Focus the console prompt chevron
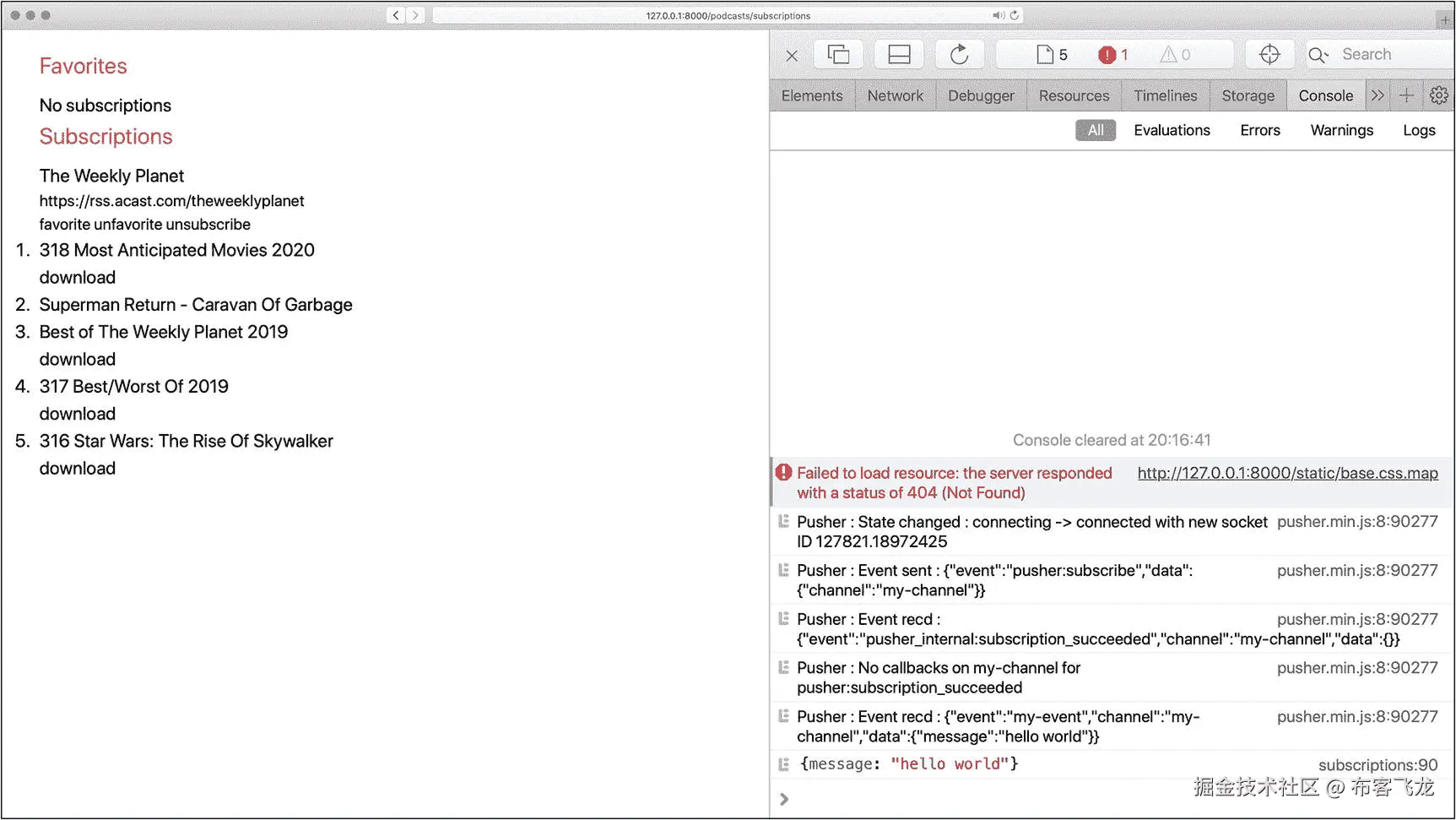 [784, 799]
